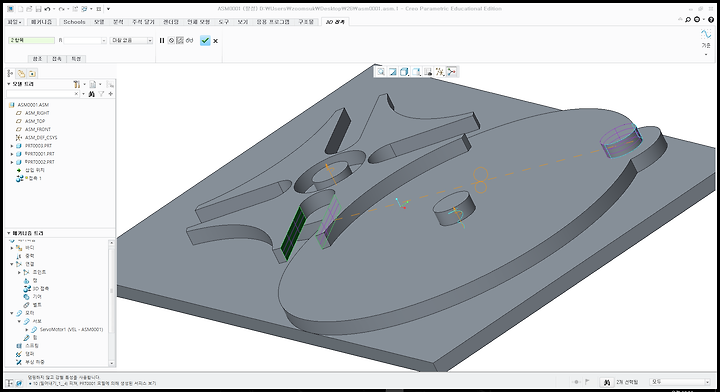Screen dimensions: 720x392
Task: Open the model tree show options icon
Action: click(x=93, y=84)
